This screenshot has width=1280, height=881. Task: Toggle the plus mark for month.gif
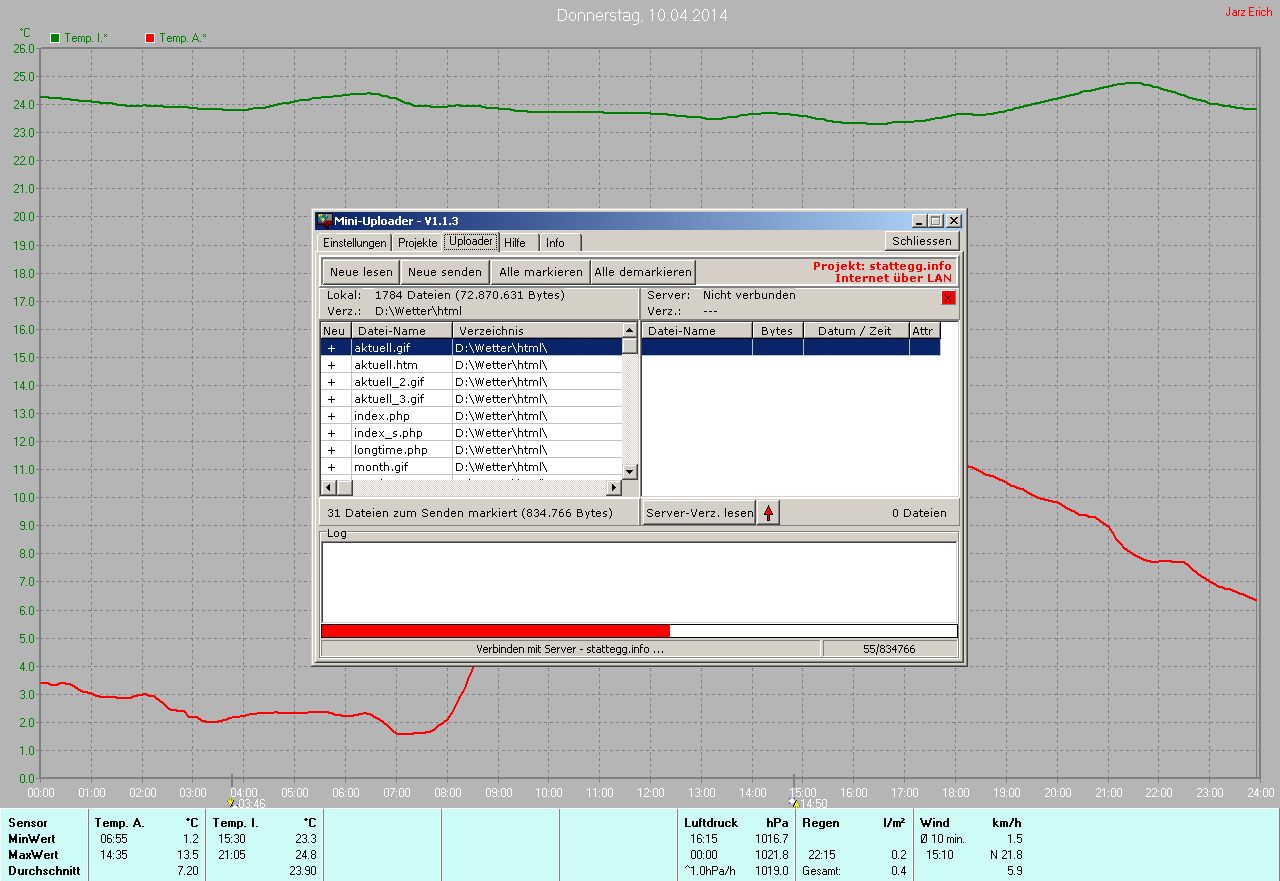coord(332,467)
